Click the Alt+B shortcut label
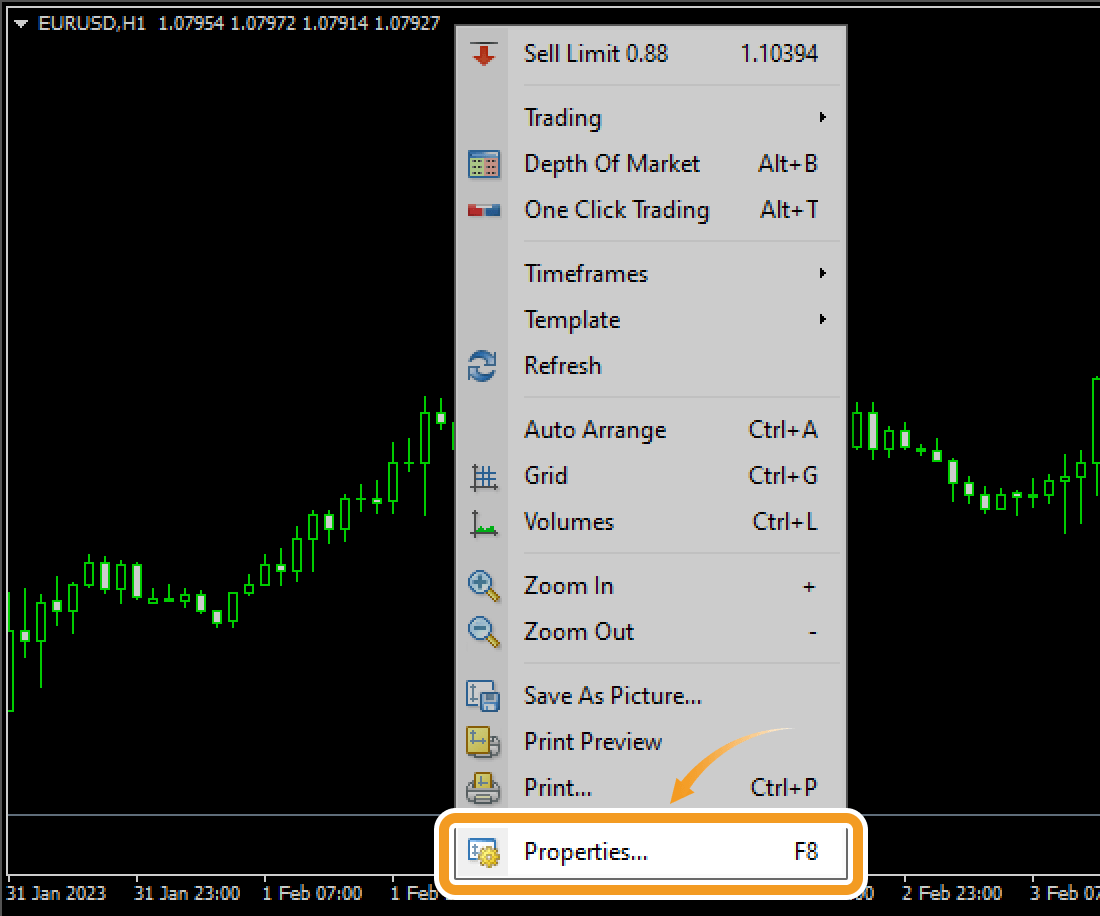 click(x=788, y=164)
